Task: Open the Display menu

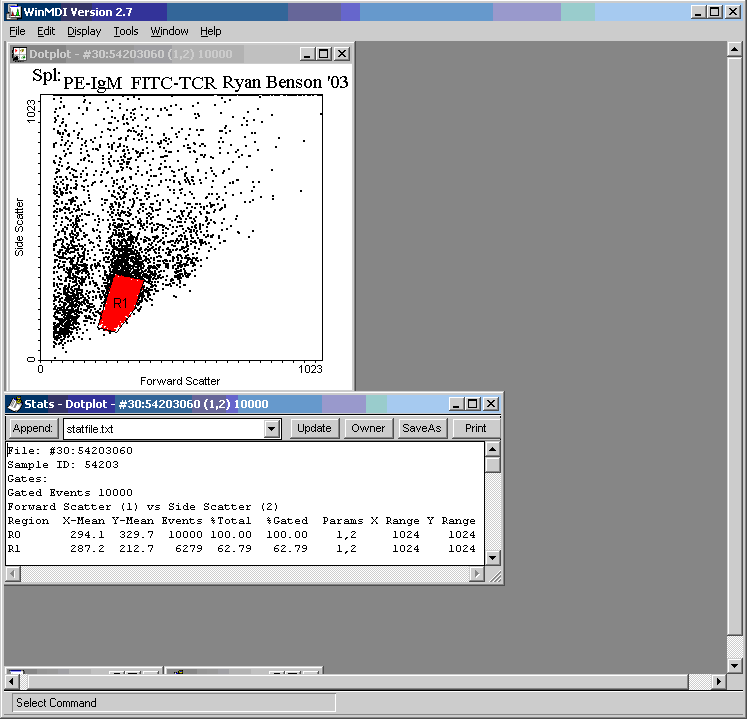Action: coord(84,31)
